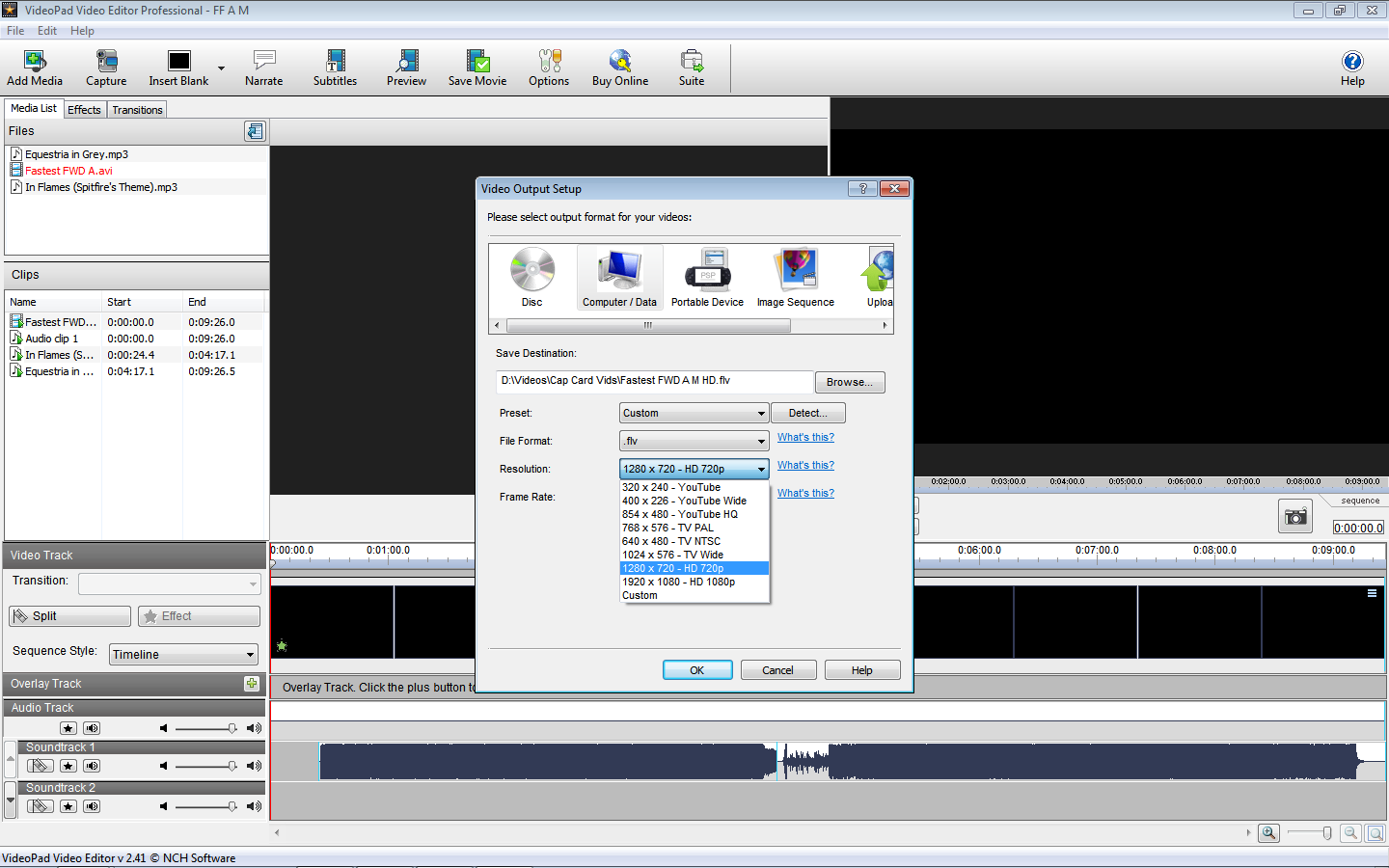
Task: Click the Soundtrack 2 split icon button
Action: pyautogui.click(x=40, y=806)
